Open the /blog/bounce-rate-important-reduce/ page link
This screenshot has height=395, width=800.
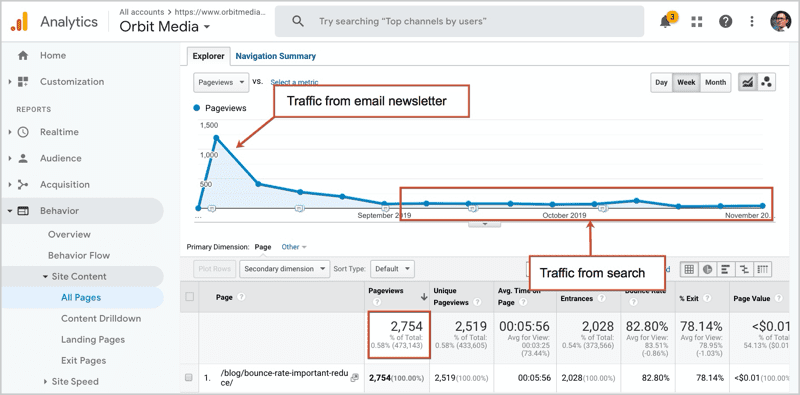[x=284, y=378]
